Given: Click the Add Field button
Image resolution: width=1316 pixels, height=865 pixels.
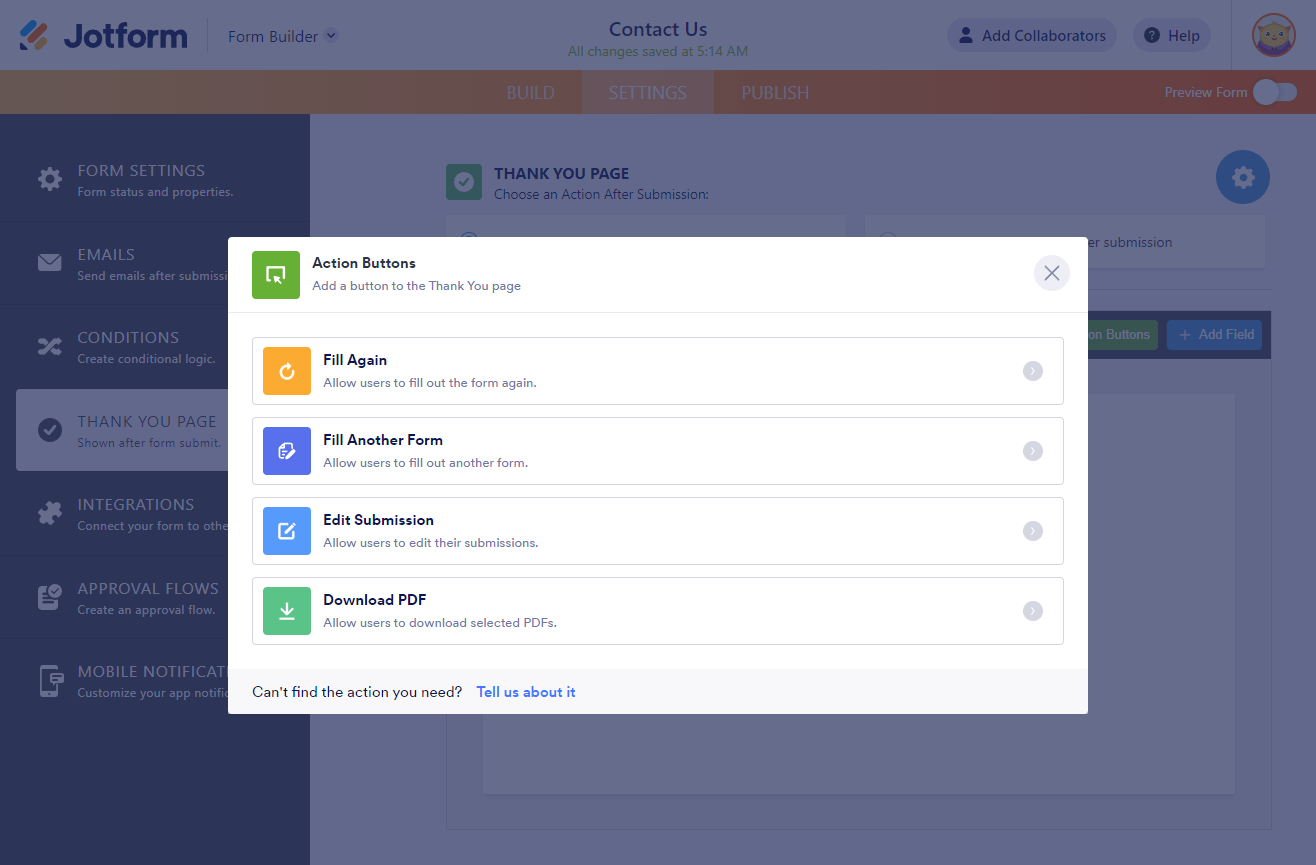Looking at the screenshot, I should point(1215,335).
